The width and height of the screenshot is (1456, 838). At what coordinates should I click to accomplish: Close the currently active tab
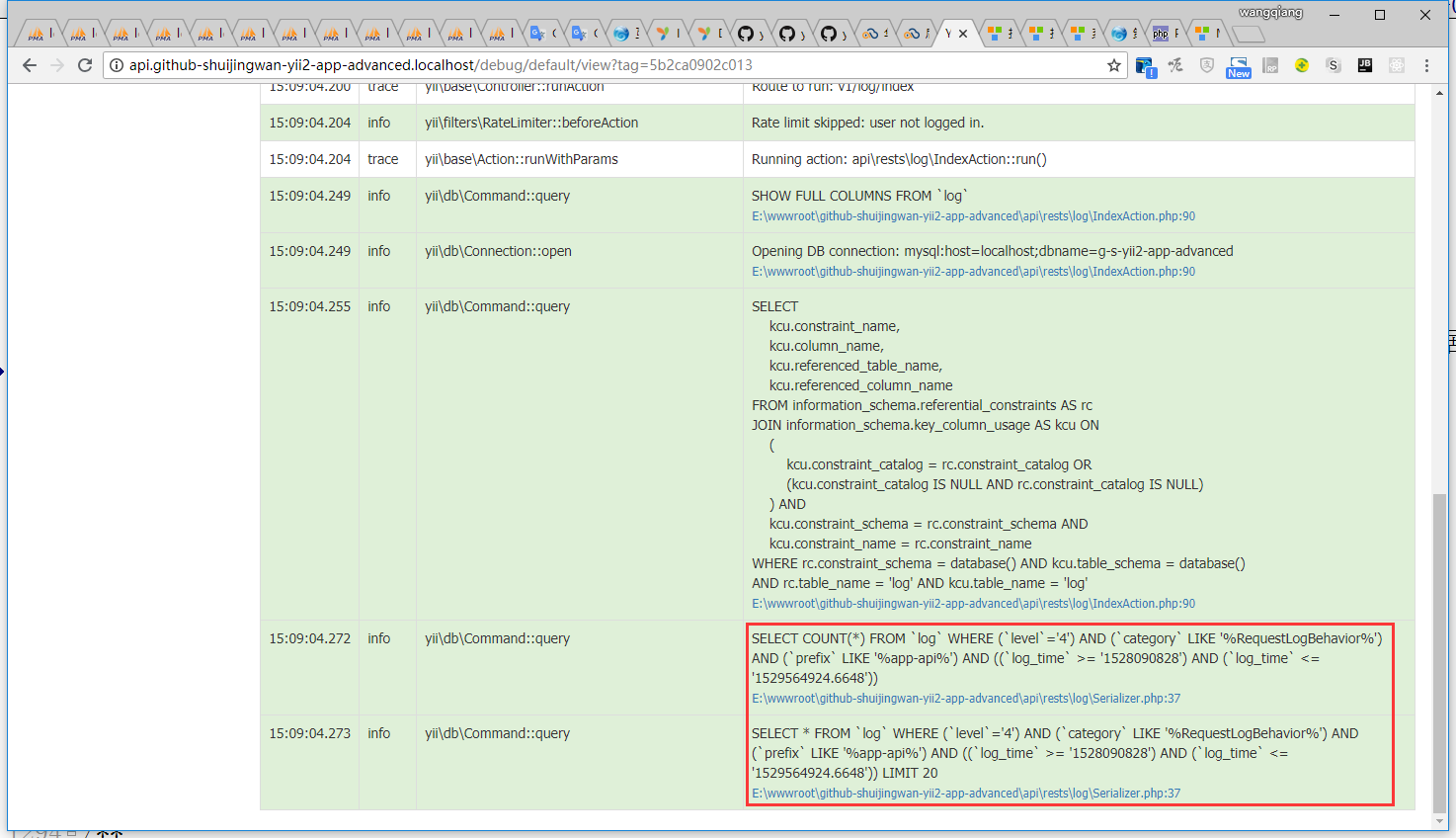(x=963, y=34)
